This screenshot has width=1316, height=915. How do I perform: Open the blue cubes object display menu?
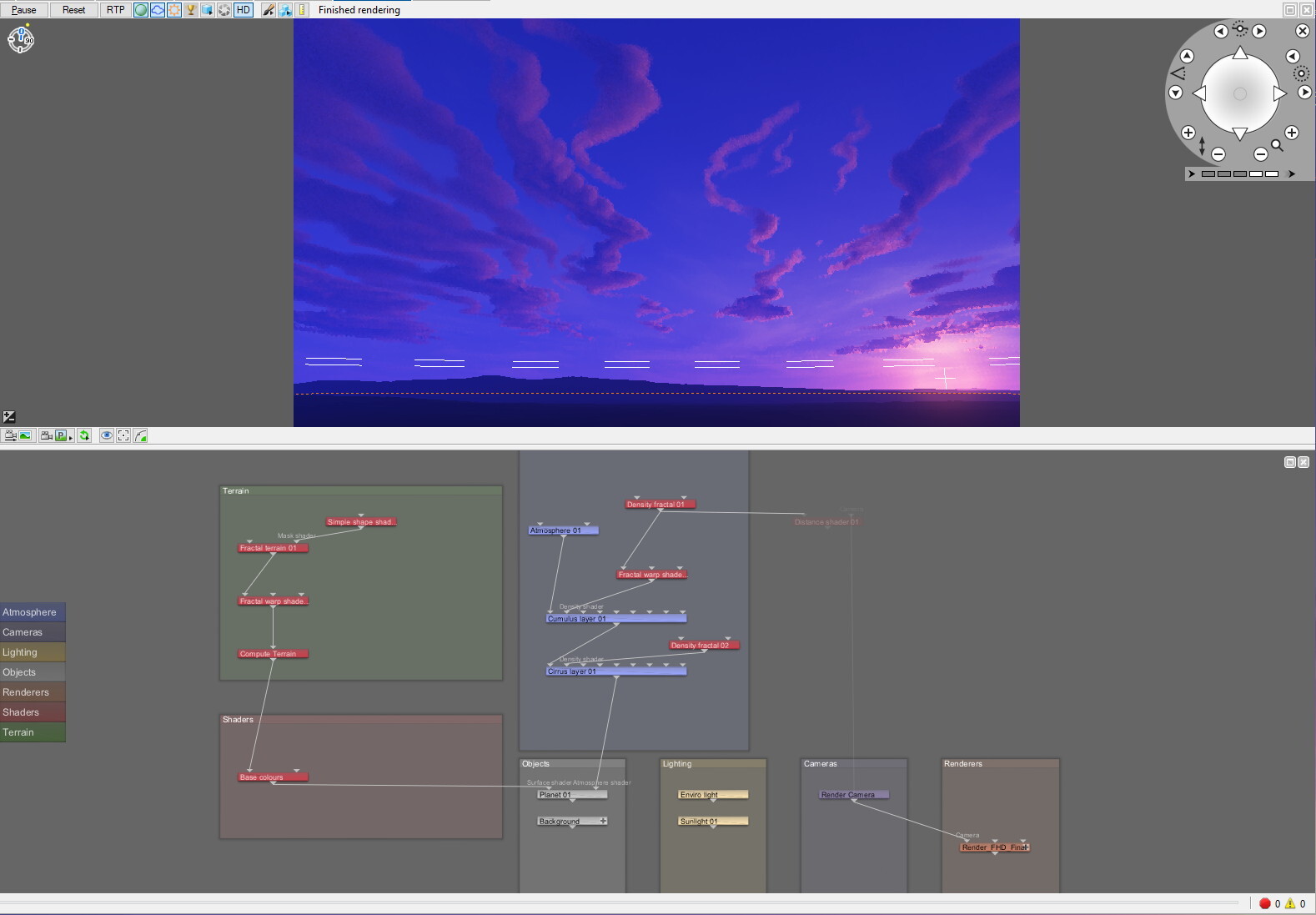pos(285,10)
